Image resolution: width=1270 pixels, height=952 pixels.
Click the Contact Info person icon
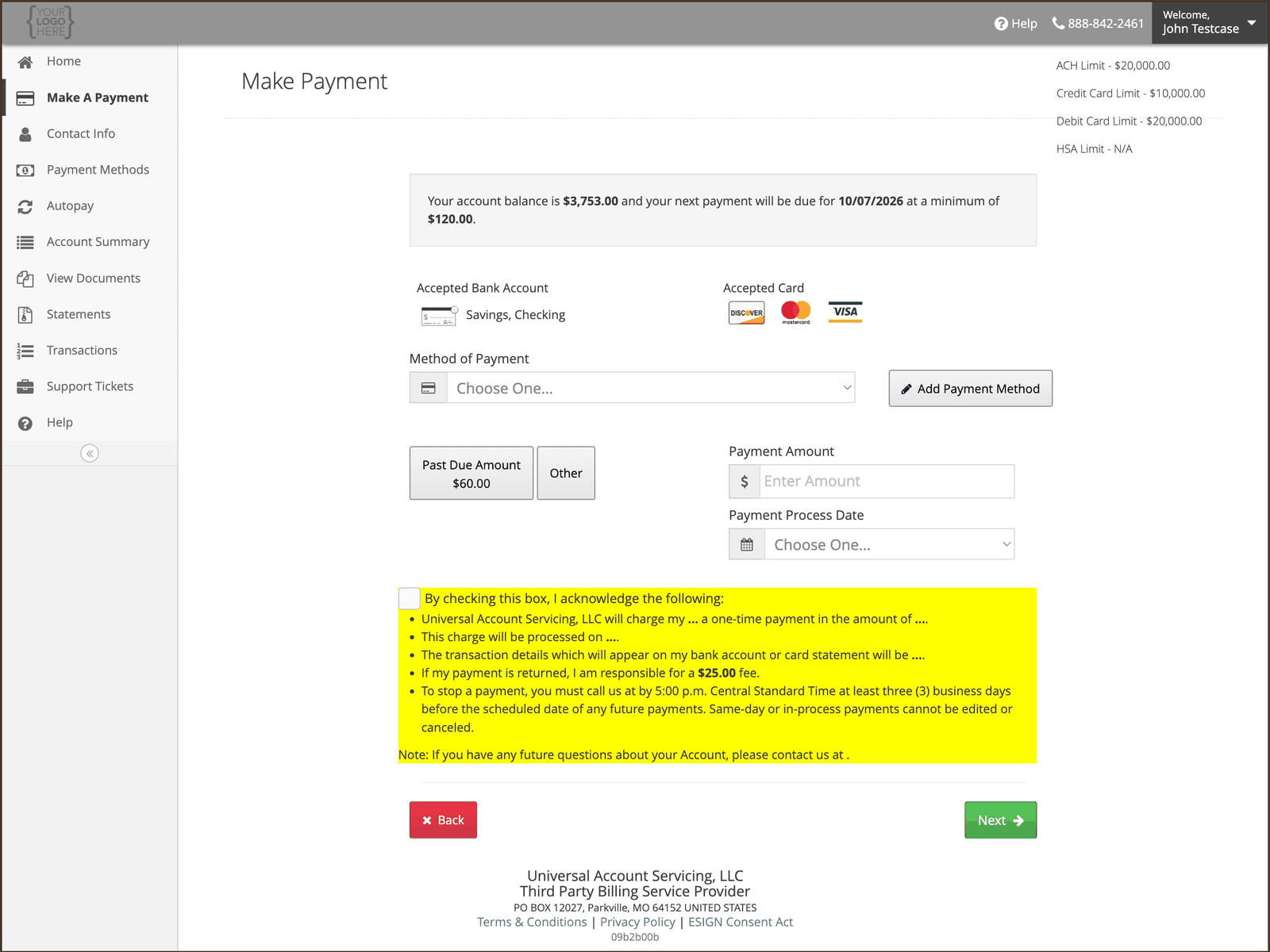pyautogui.click(x=25, y=134)
